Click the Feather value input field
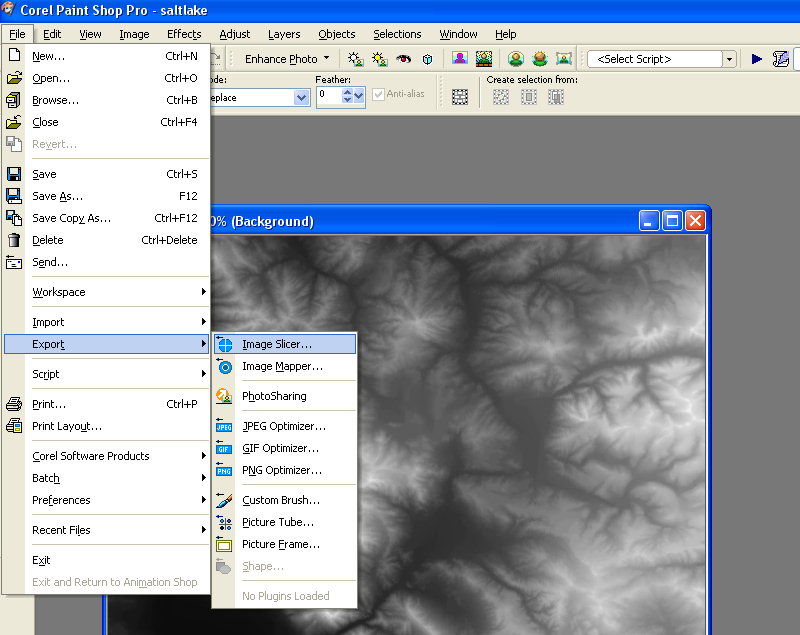This screenshot has height=635, width=800. [x=329, y=95]
